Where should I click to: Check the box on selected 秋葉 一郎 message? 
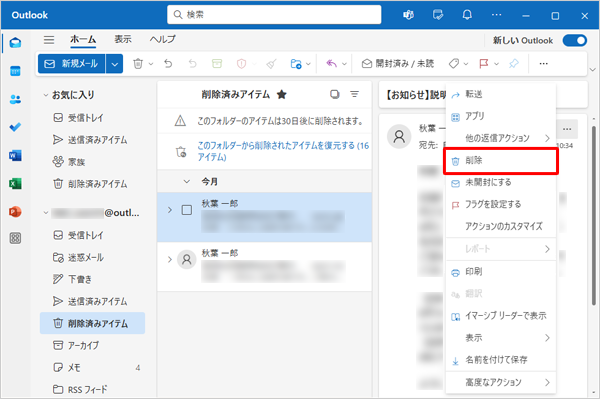click(x=187, y=210)
